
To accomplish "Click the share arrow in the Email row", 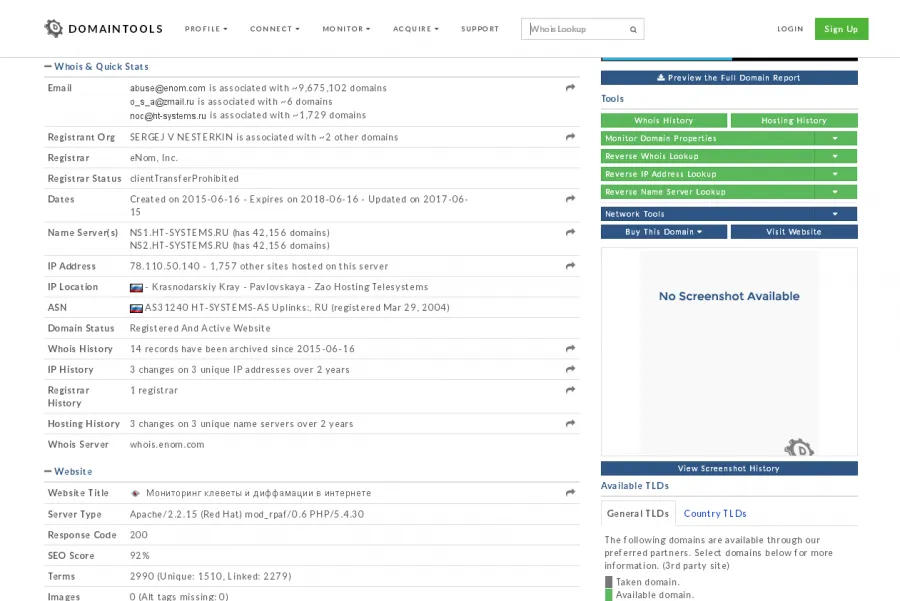I will coord(570,88).
